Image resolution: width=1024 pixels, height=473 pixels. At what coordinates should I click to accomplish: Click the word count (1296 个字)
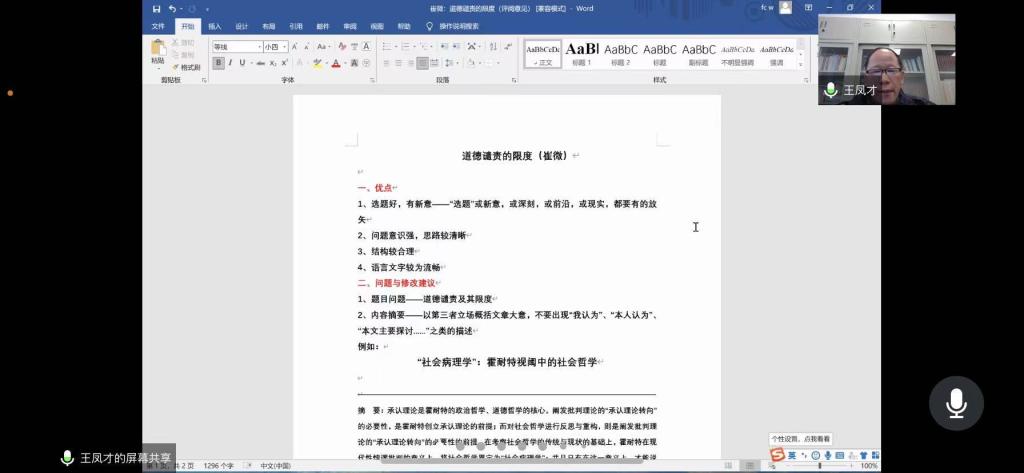pos(218,466)
